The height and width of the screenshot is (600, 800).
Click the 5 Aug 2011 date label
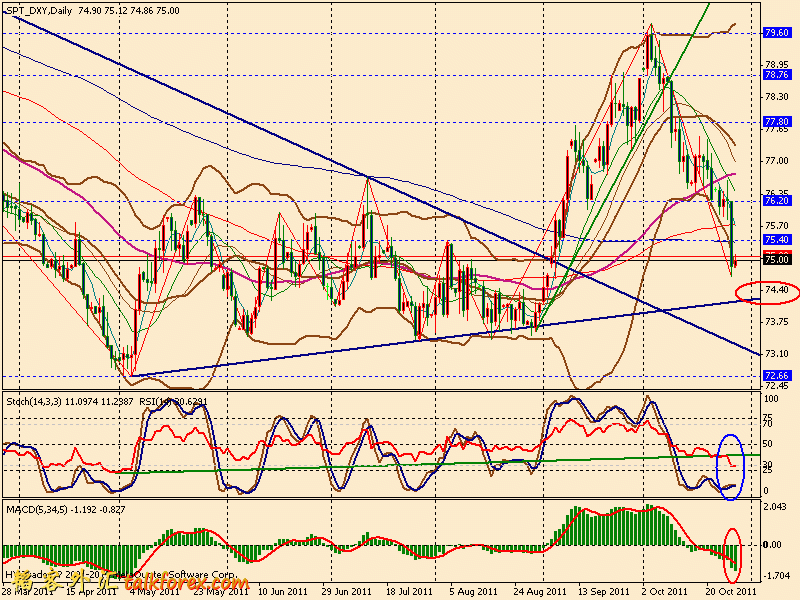pyautogui.click(x=473, y=592)
